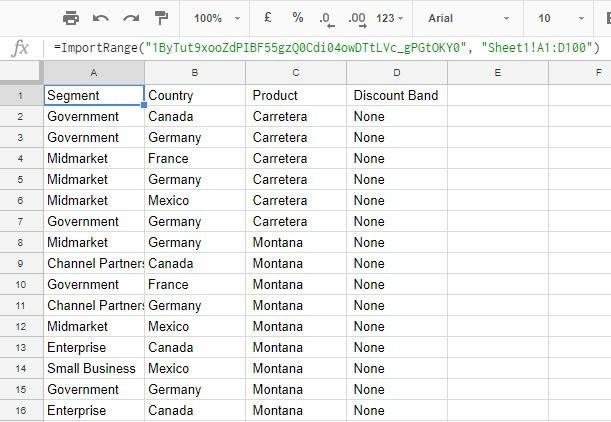Activate the Paint format tool
This screenshot has width=611, height=422.
[160, 18]
